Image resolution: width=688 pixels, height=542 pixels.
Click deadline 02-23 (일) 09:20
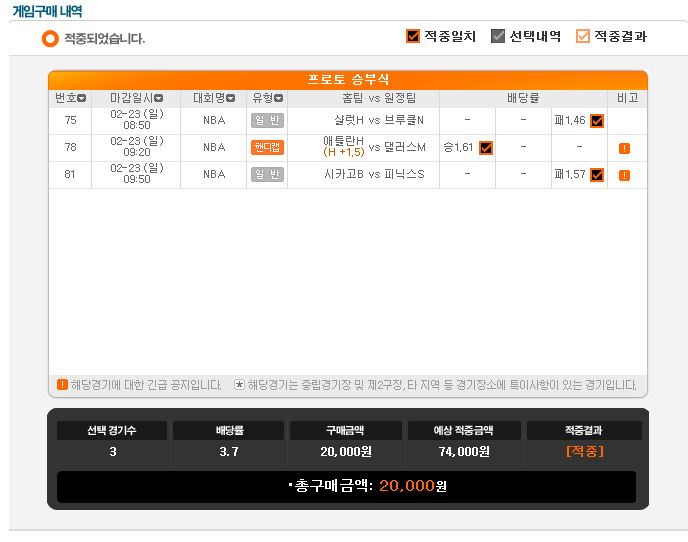(x=137, y=147)
